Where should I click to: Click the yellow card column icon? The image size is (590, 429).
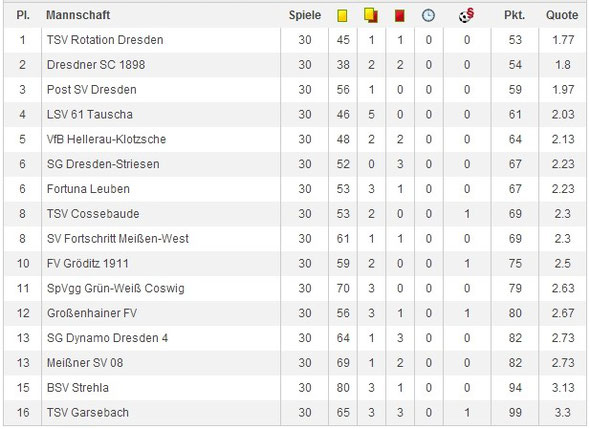(x=342, y=16)
